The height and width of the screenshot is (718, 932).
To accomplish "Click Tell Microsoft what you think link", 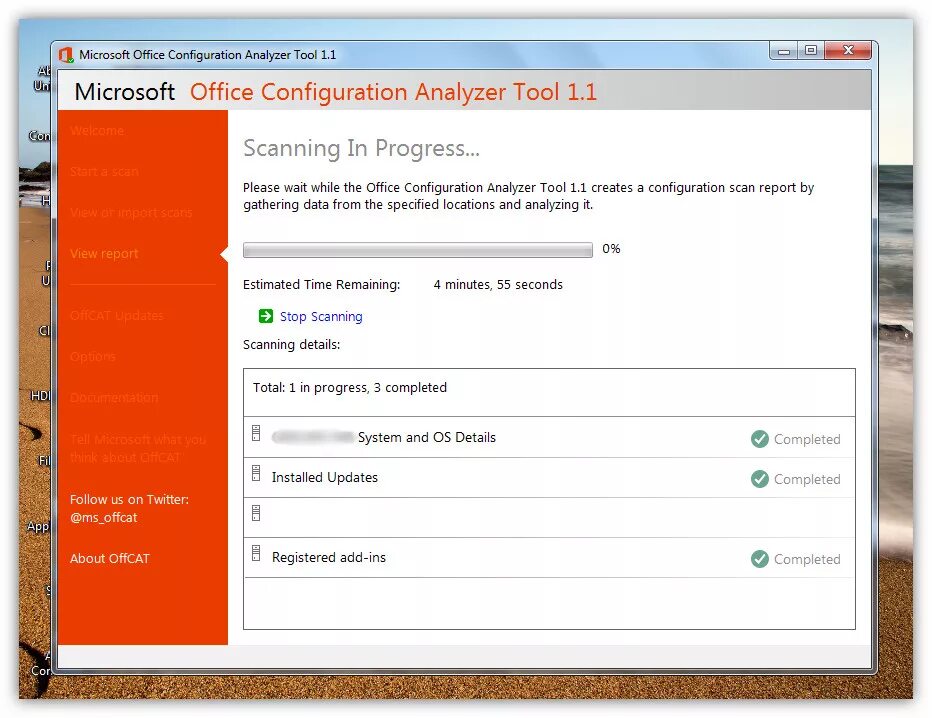I will click(138, 448).
